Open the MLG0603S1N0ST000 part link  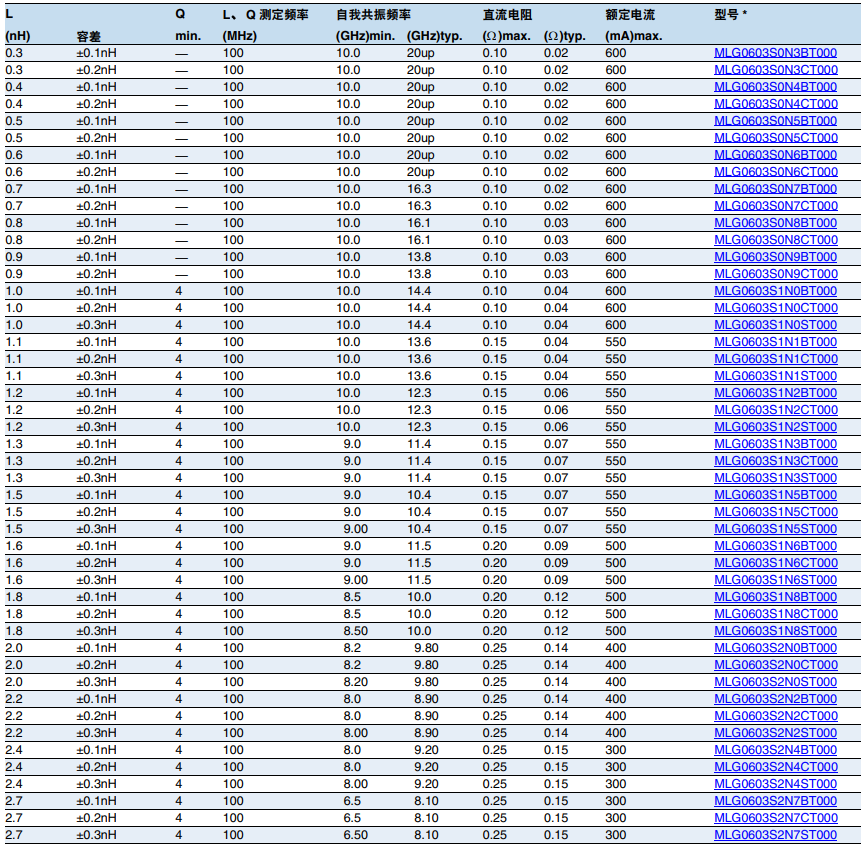775,325
